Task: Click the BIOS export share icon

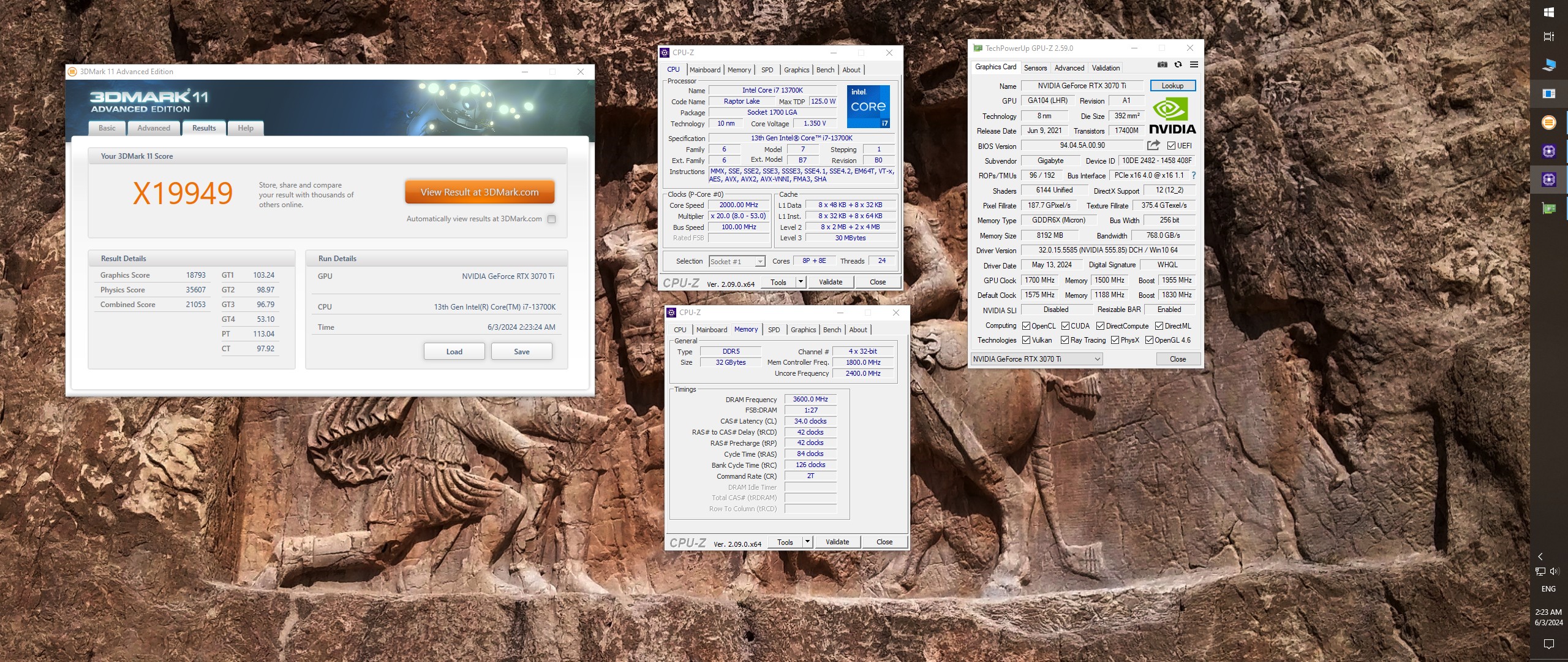Action: 1153,145
